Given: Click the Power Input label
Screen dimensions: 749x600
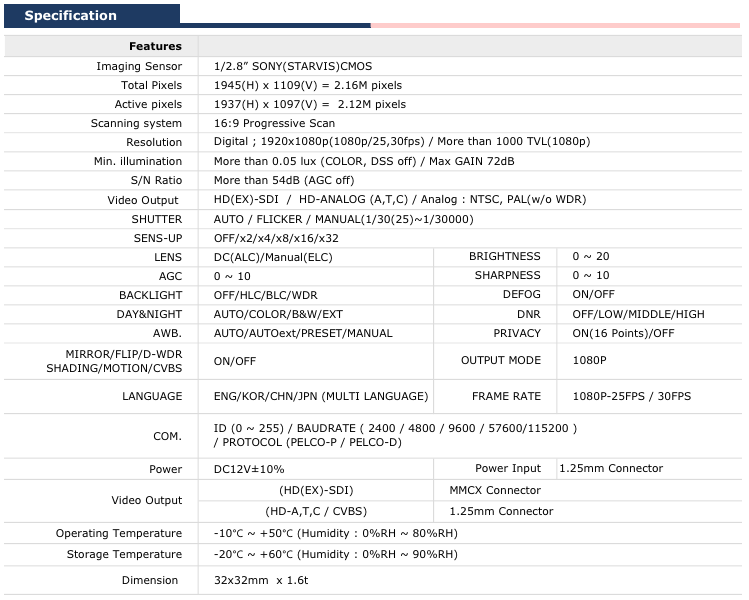Looking at the screenshot, I should coord(508,469).
